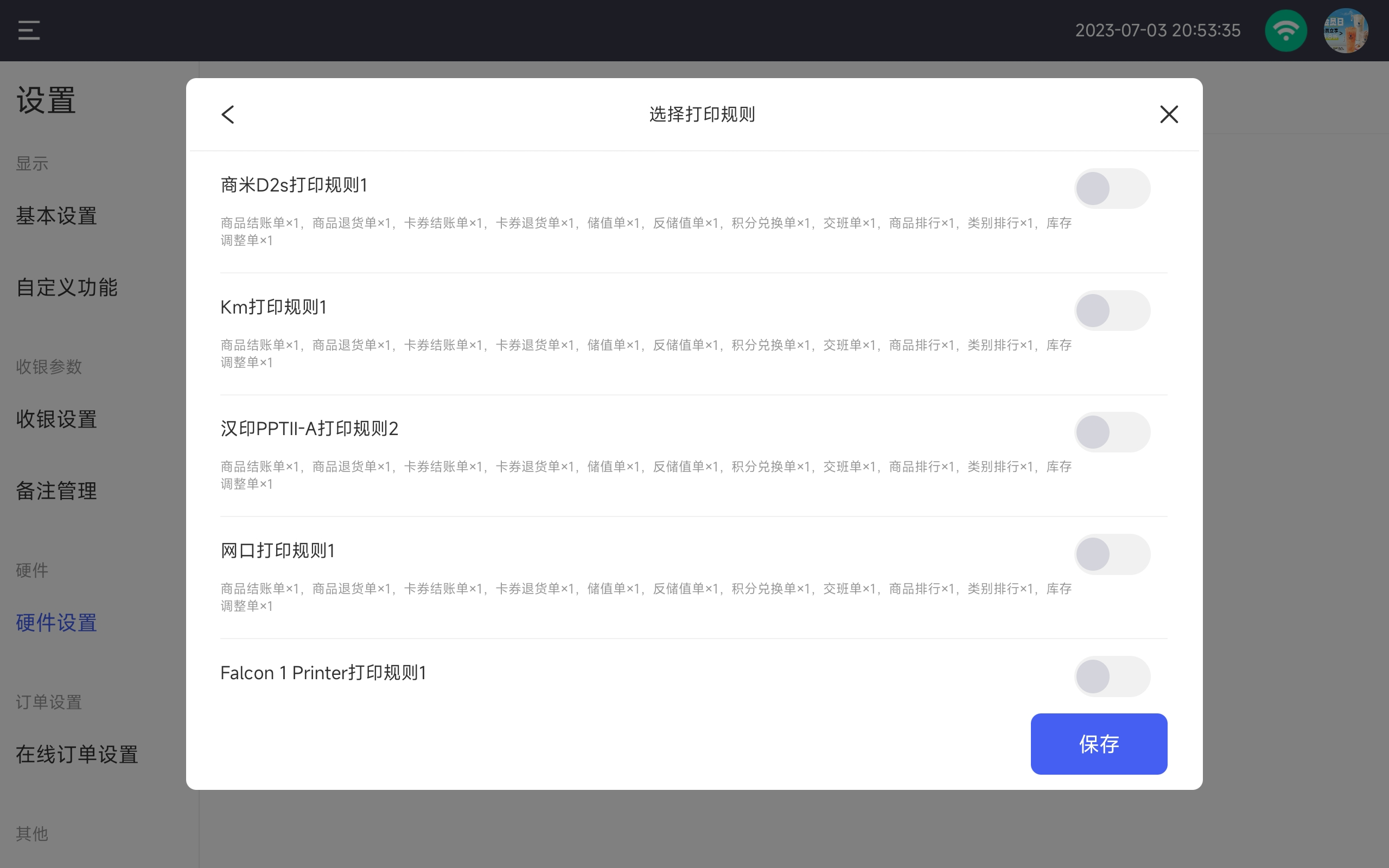Click the 订单设置 section label

coord(49,702)
